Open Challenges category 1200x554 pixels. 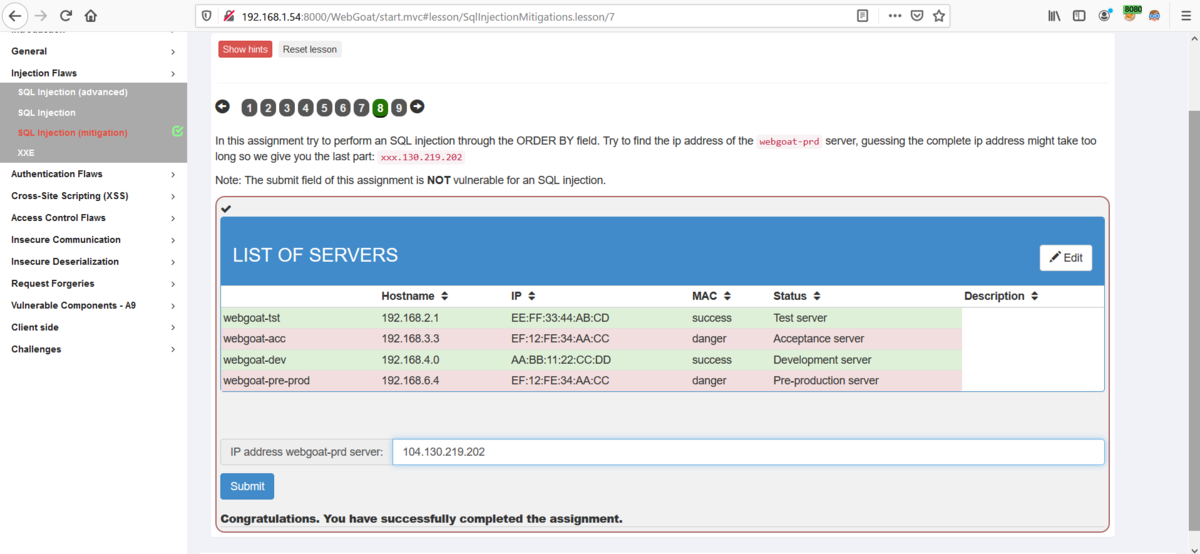(x=36, y=349)
